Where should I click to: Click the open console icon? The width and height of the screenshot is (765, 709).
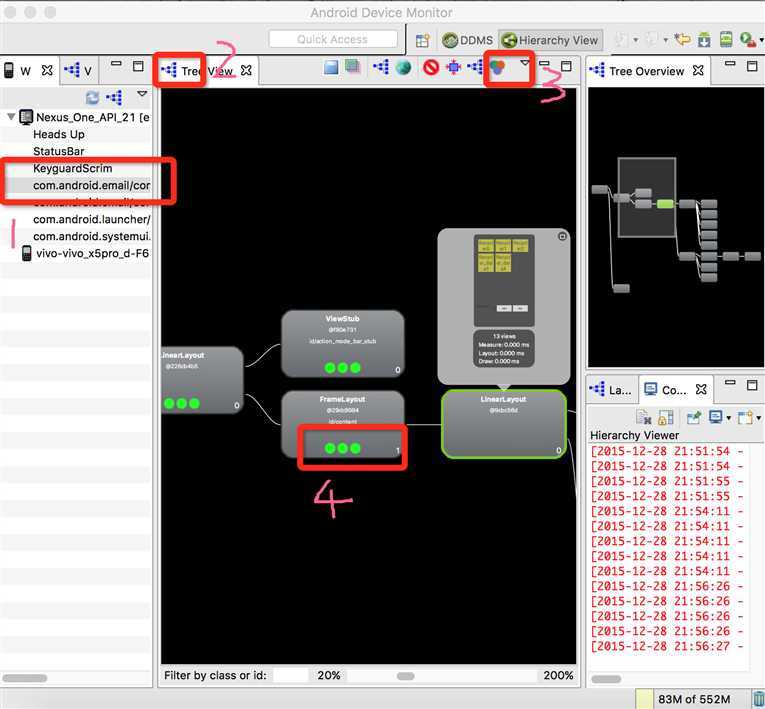(x=745, y=418)
